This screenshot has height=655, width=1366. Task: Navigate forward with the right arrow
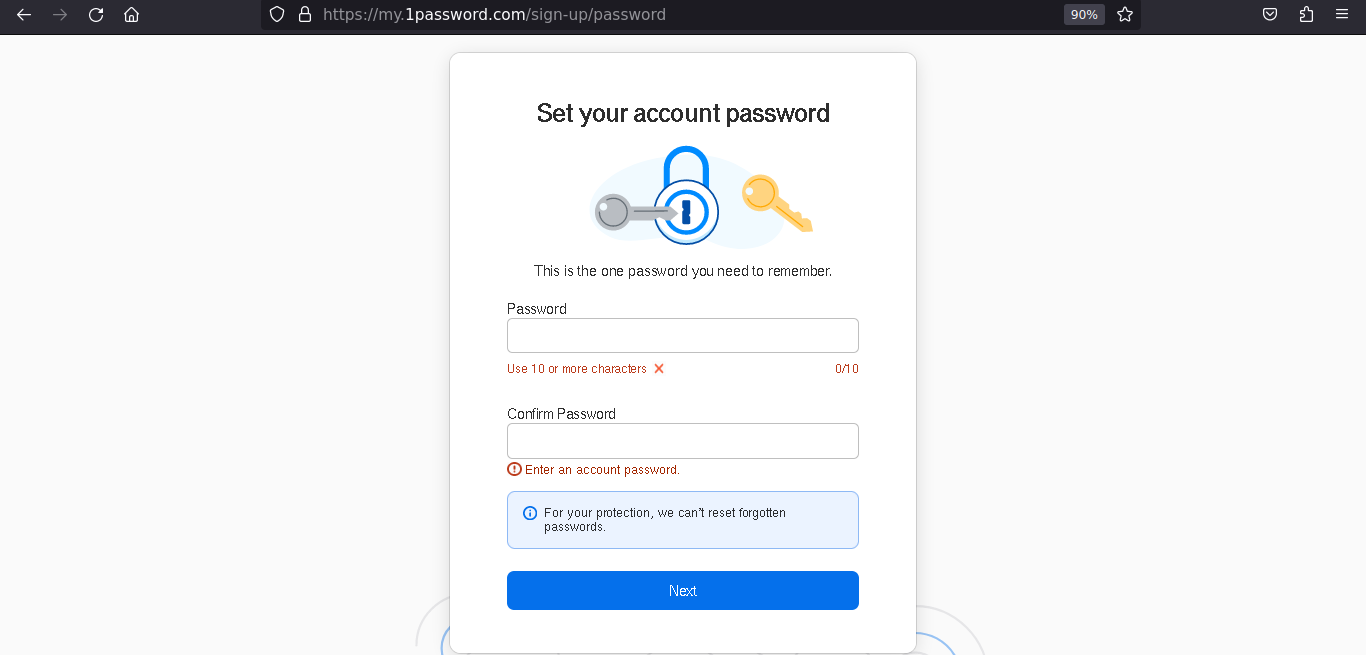pyautogui.click(x=59, y=14)
